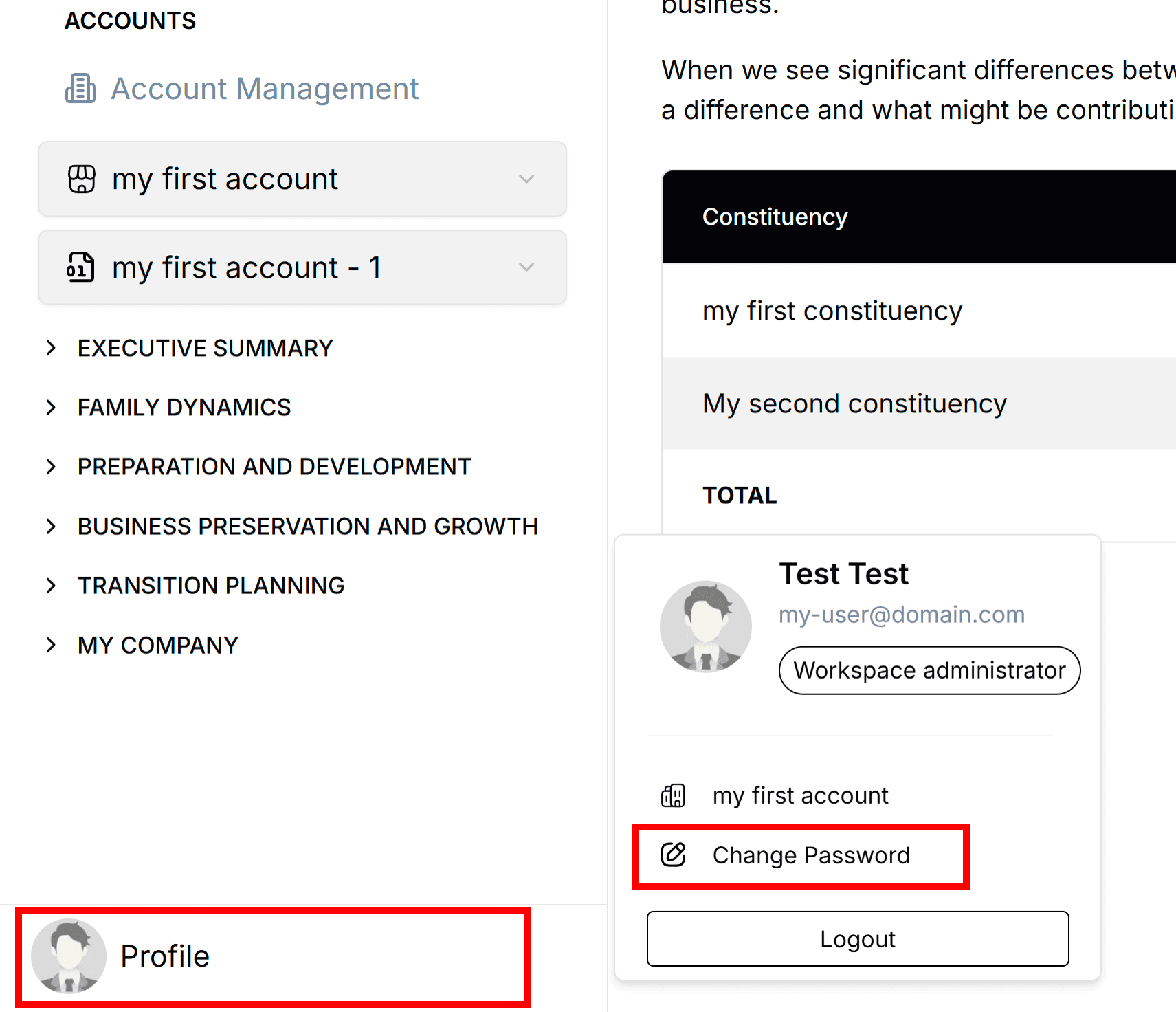1176x1012 pixels.
Task: Click the Profile avatar in the sidebar
Action: click(x=69, y=956)
